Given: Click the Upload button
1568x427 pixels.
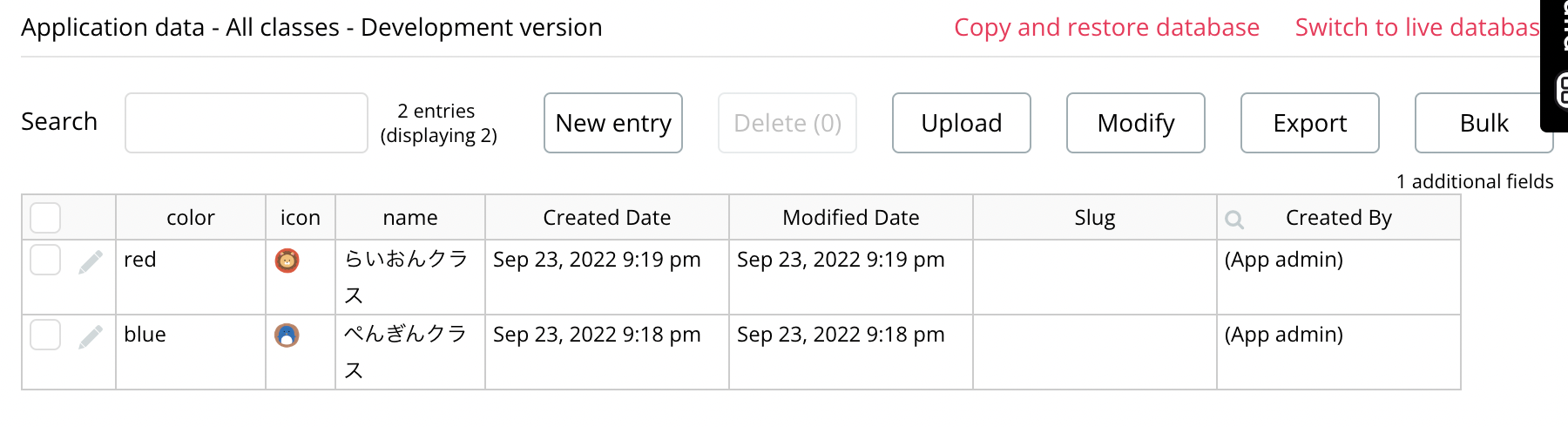Looking at the screenshot, I should (962, 123).
